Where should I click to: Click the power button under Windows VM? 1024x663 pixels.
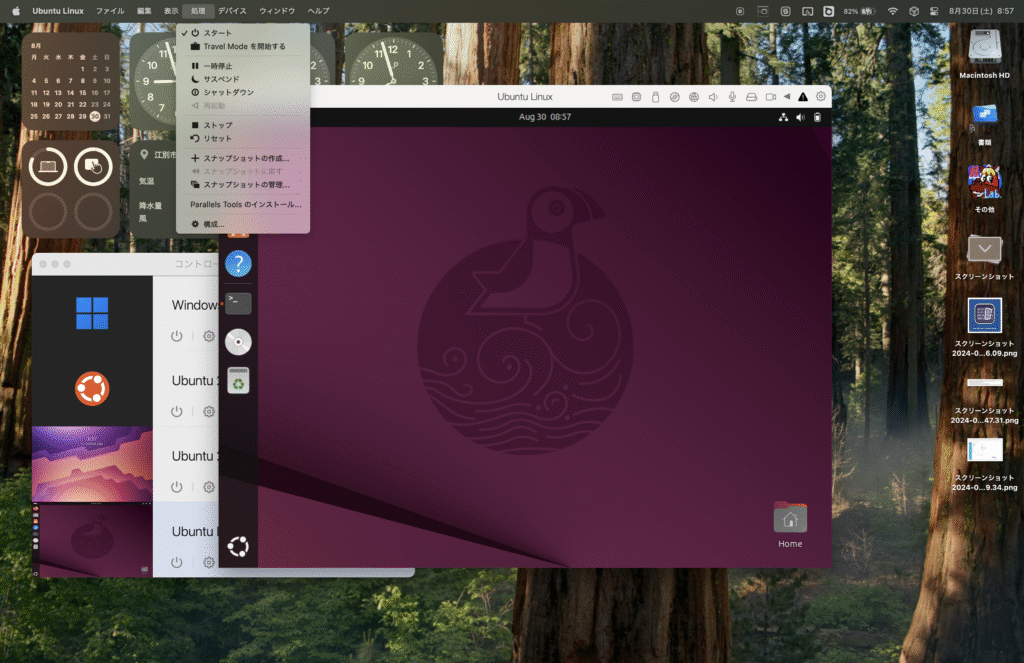tap(176, 336)
